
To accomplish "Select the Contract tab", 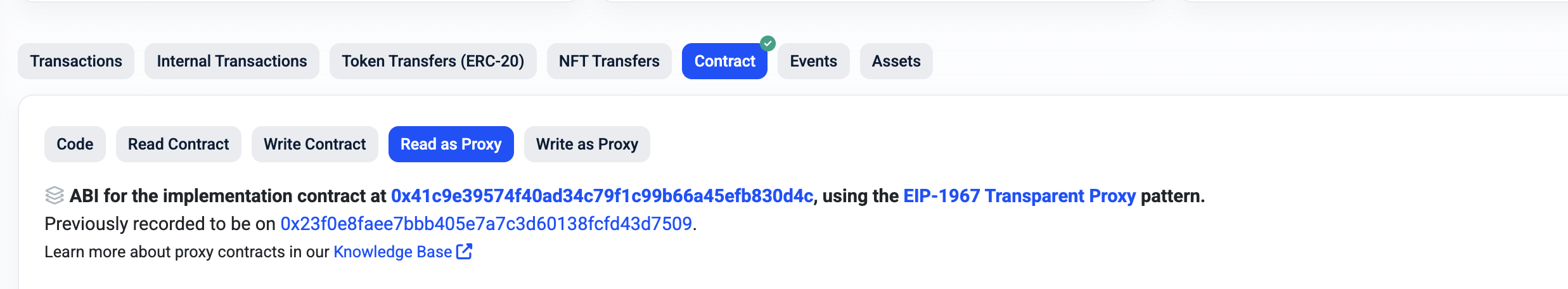I will (x=724, y=61).
